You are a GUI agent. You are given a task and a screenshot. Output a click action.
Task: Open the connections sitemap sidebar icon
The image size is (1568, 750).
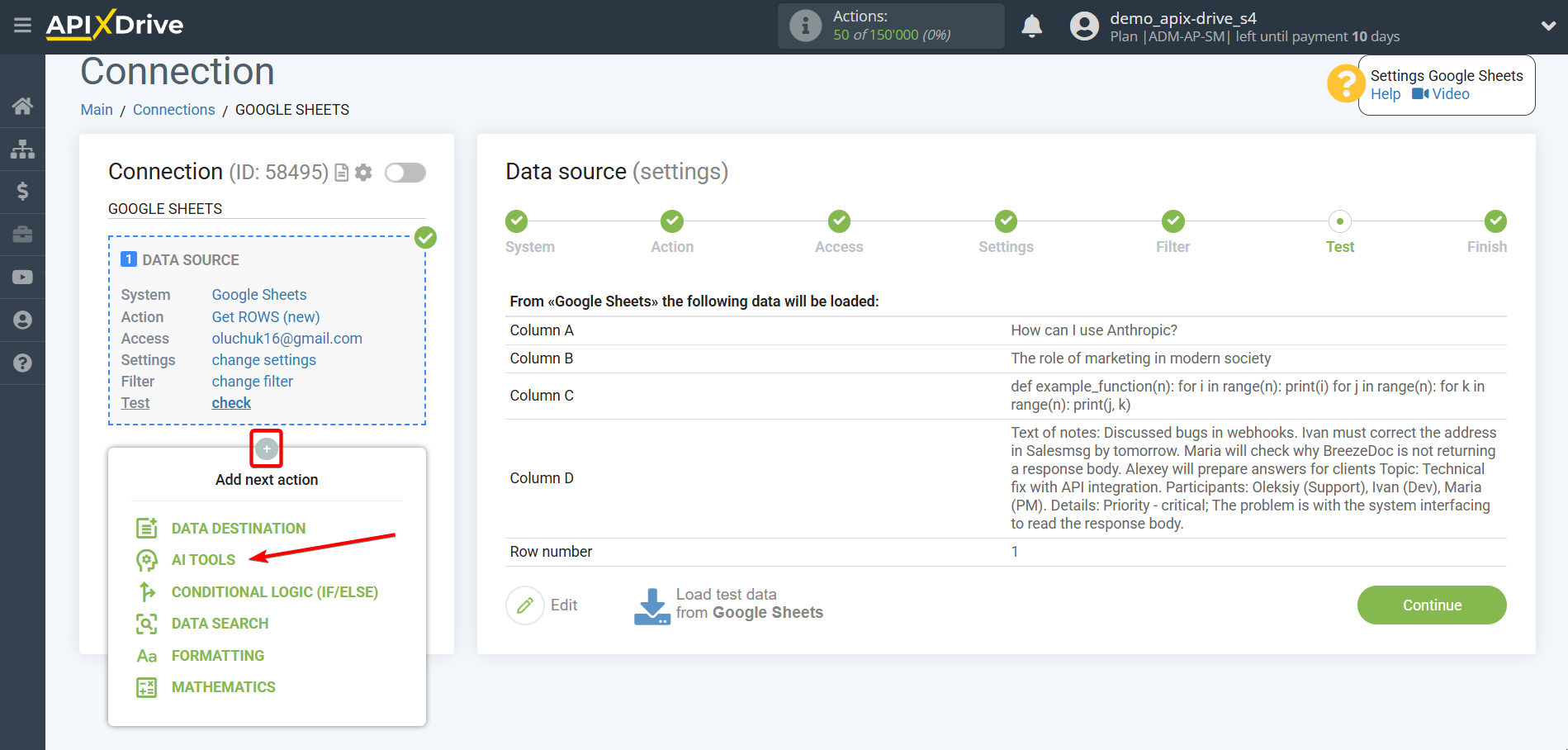point(22,149)
